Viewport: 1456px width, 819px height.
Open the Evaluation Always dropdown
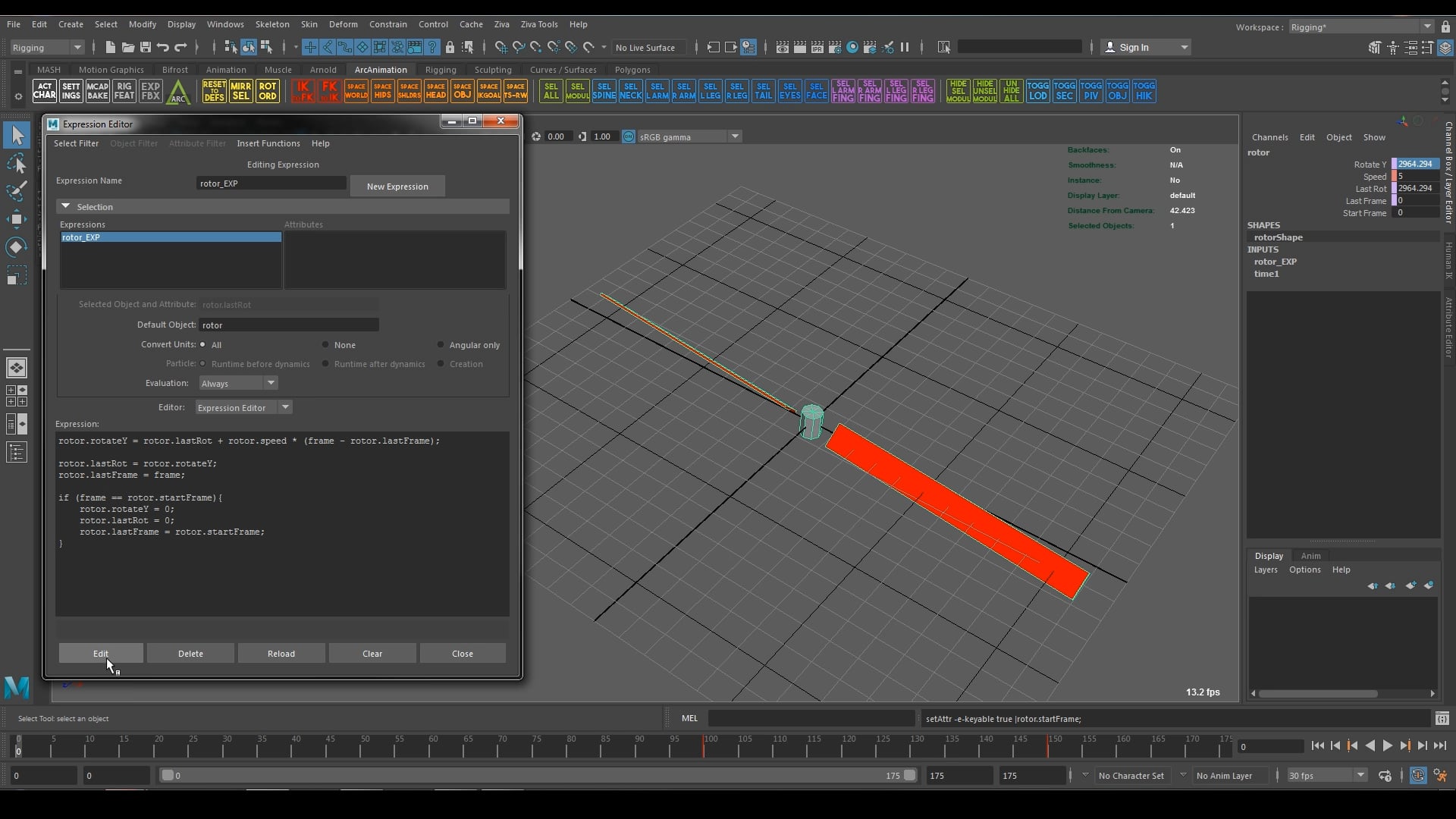click(x=238, y=384)
